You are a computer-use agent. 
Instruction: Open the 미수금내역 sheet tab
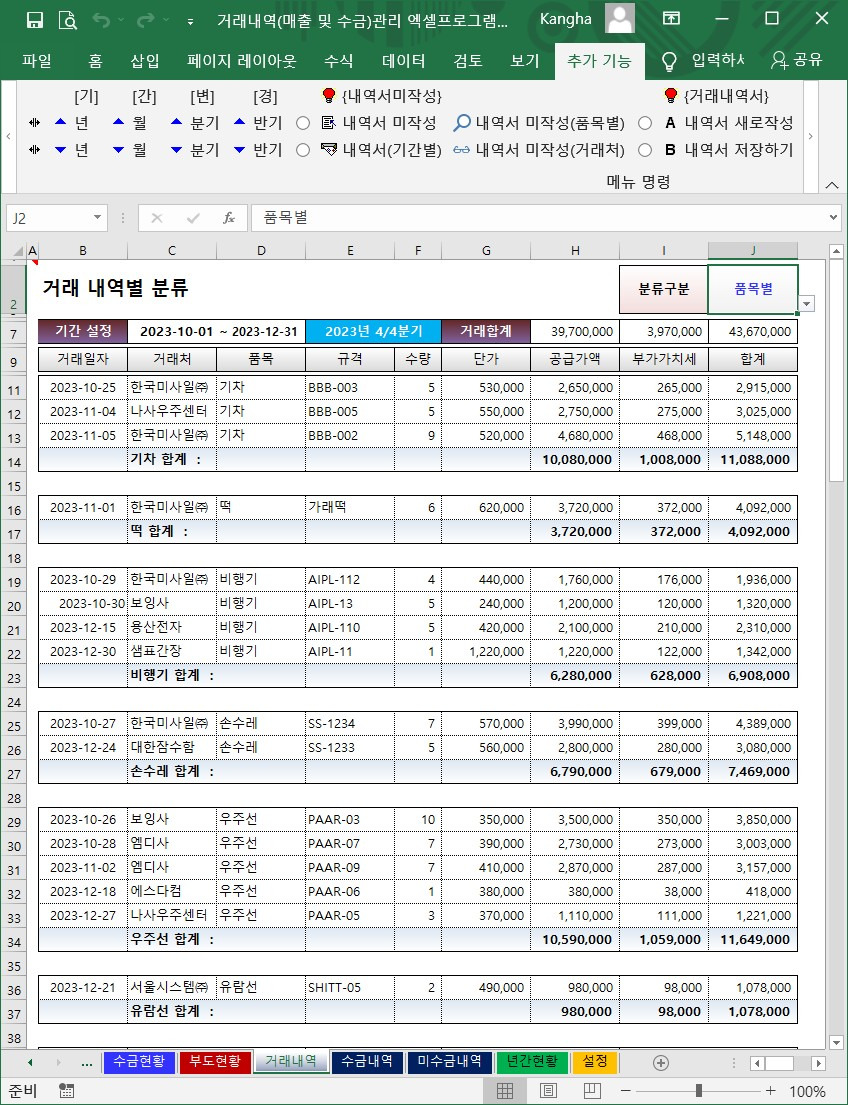point(449,1061)
